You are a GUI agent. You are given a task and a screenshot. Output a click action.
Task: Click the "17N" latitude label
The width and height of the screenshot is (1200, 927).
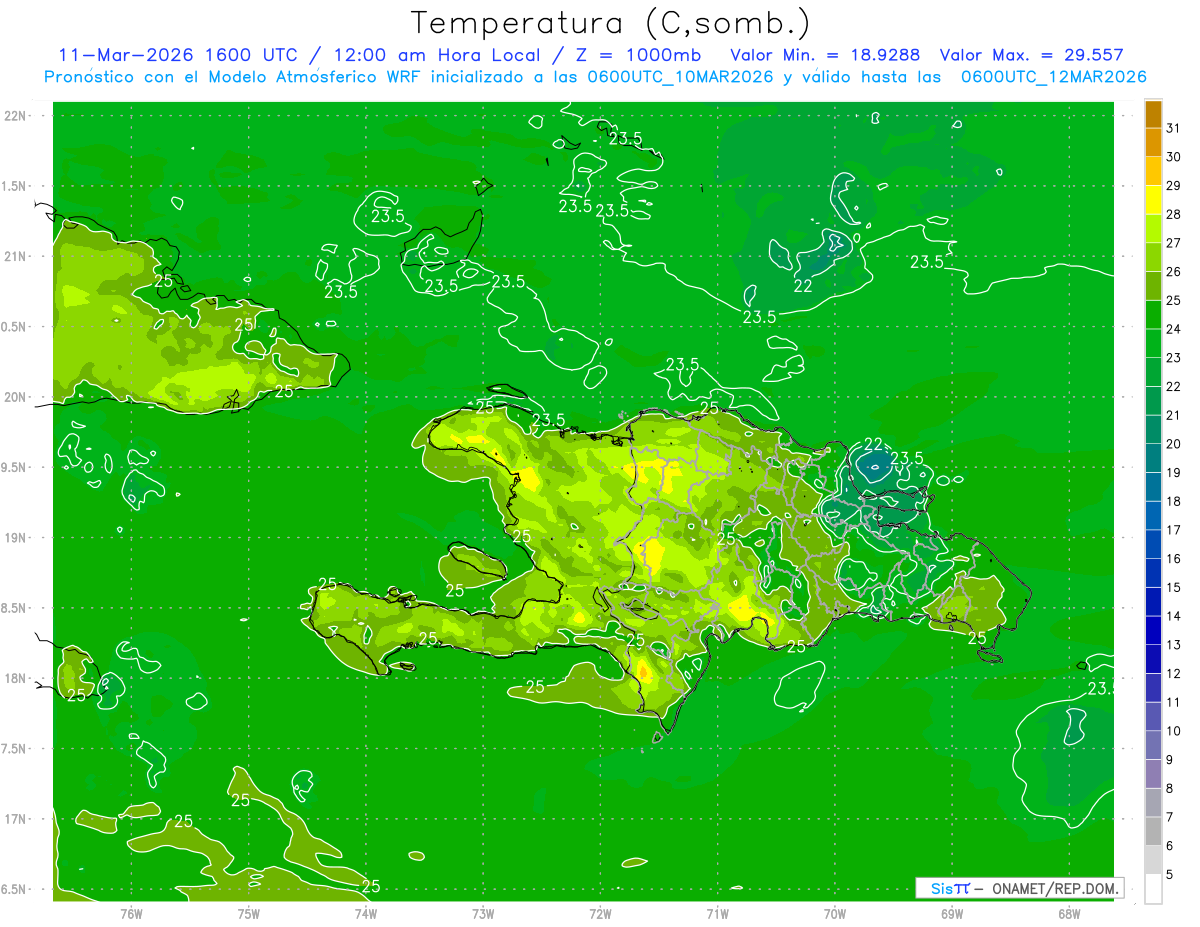pos(14,819)
